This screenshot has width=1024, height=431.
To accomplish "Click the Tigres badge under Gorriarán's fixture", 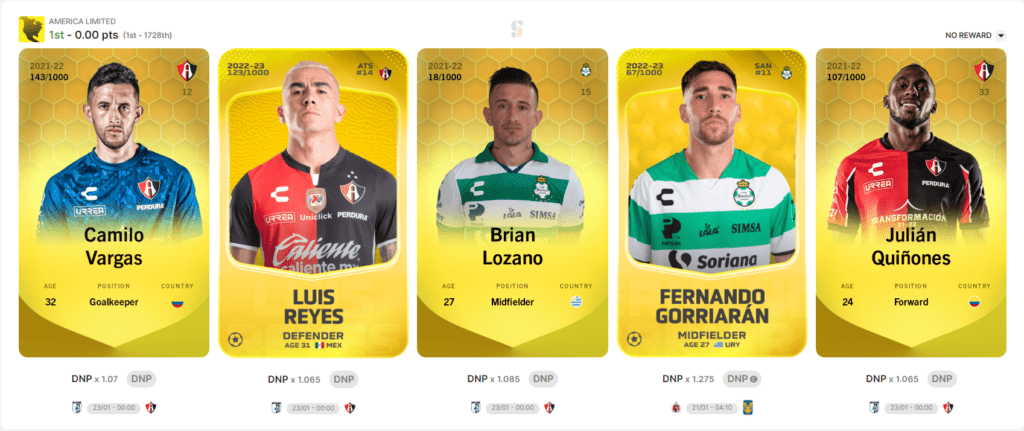I will (x=748, y=407).
